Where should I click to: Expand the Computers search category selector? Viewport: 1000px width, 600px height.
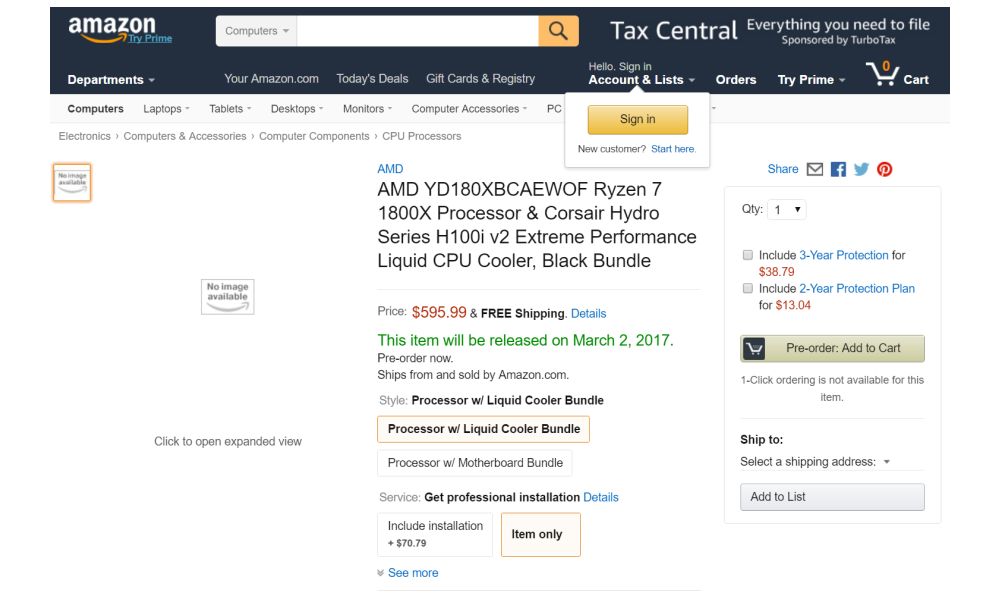point(253,31)
